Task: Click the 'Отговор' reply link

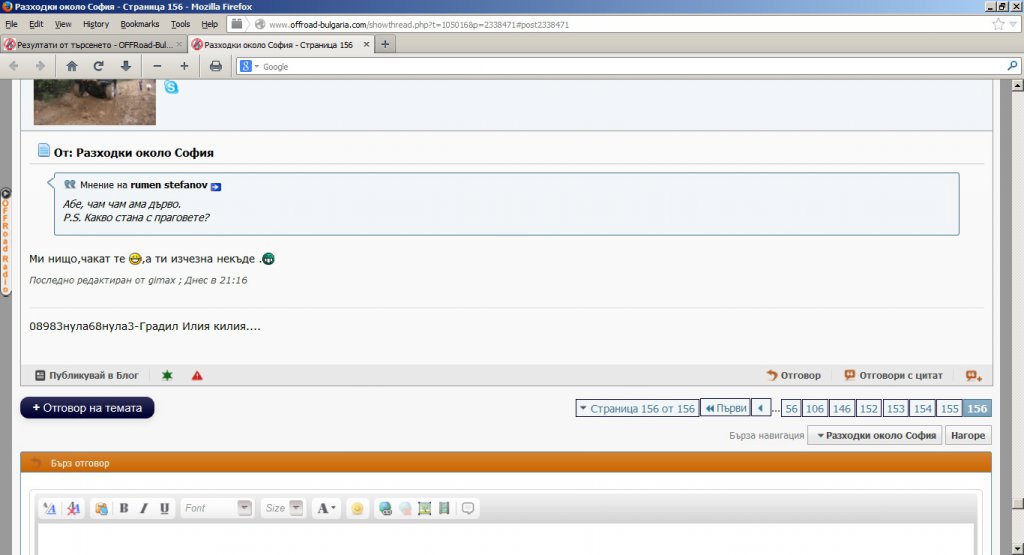Action: click(x=793, y=375)
